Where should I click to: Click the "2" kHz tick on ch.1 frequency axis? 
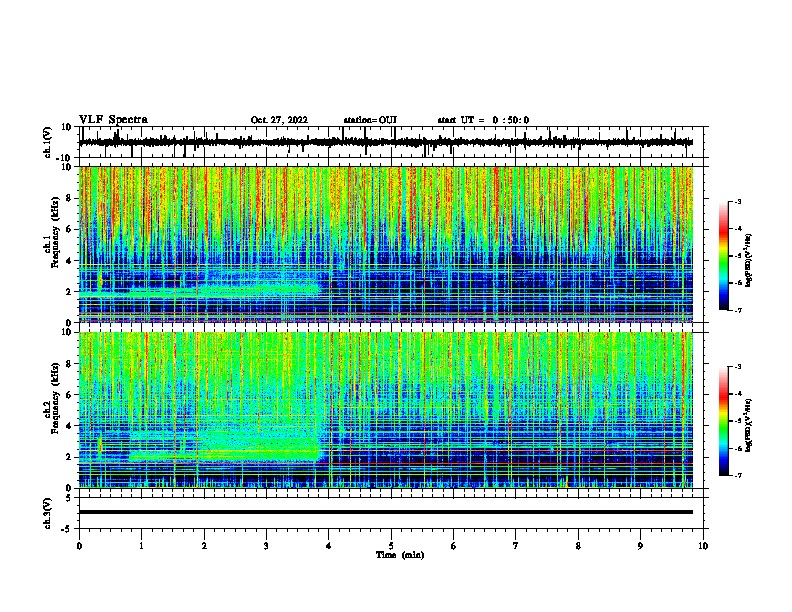click(x=69, y=292)
